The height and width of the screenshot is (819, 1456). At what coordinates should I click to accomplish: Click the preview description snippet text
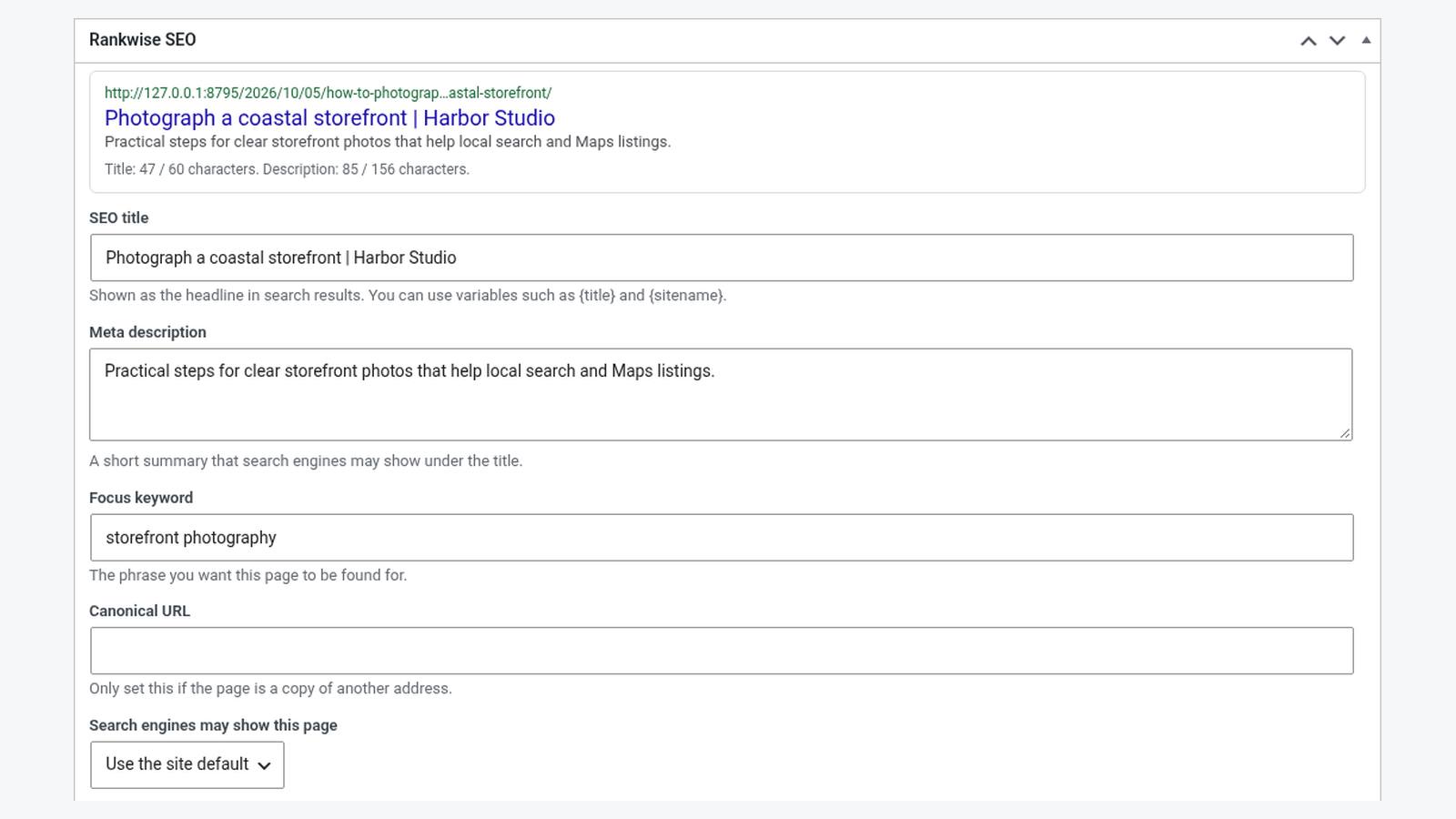[388, 142]
